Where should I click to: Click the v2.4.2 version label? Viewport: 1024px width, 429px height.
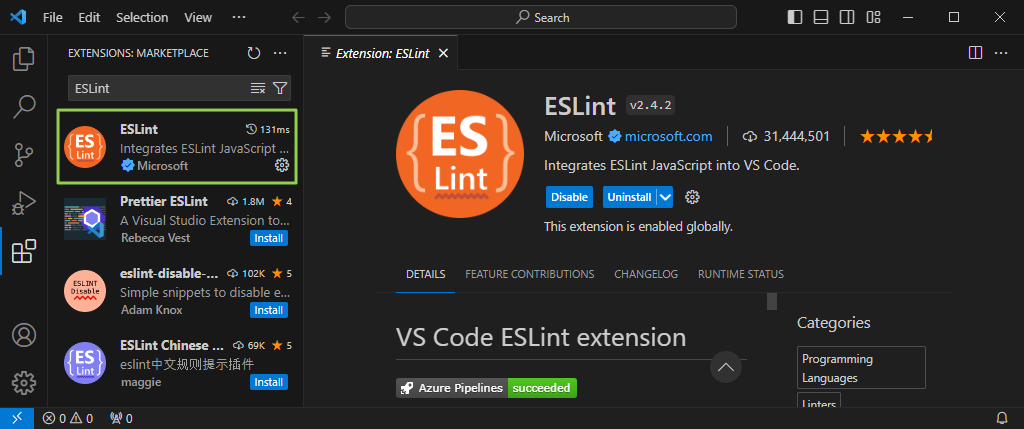650,105
